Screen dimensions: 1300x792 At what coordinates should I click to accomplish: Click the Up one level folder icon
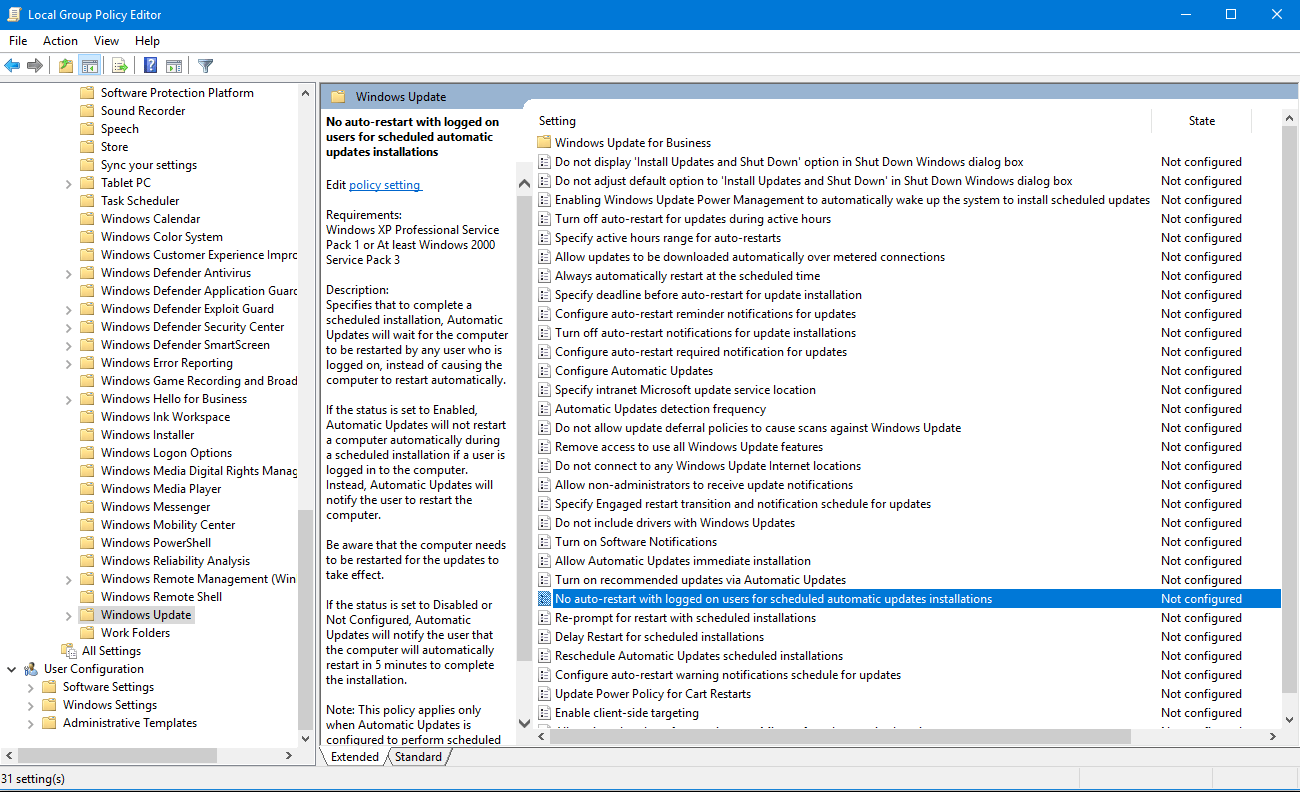(66, 66)
